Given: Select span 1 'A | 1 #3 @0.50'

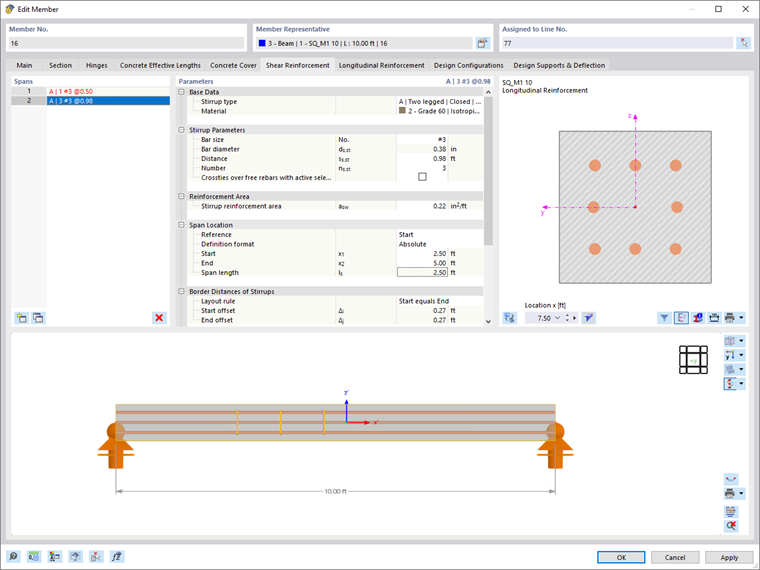Looking at the screenshot, I should coord(91,91).
